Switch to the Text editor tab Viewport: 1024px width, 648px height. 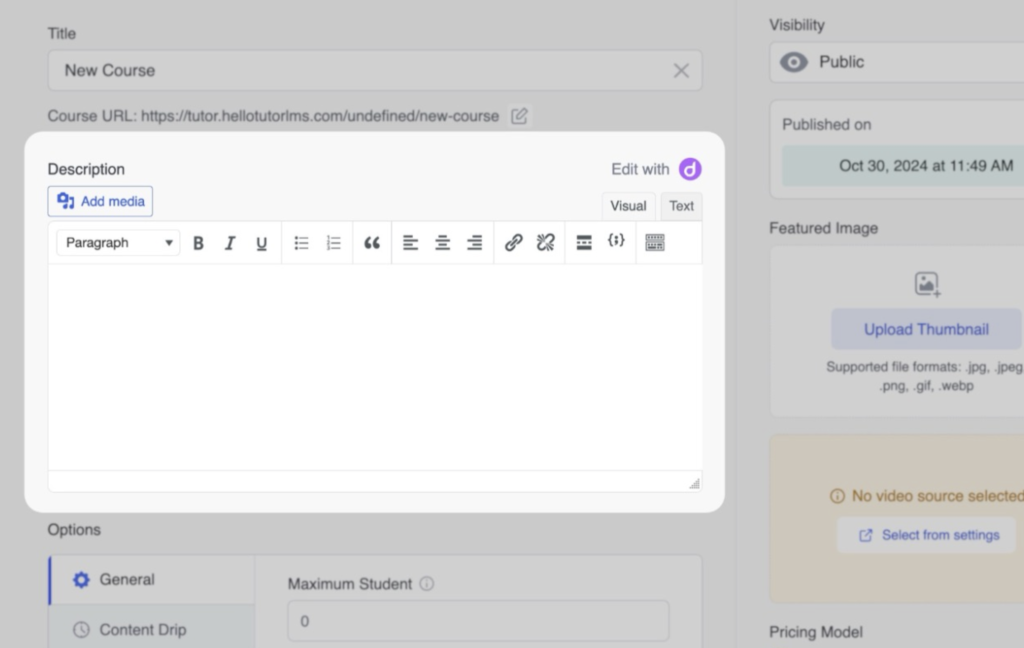pos(681,206)
